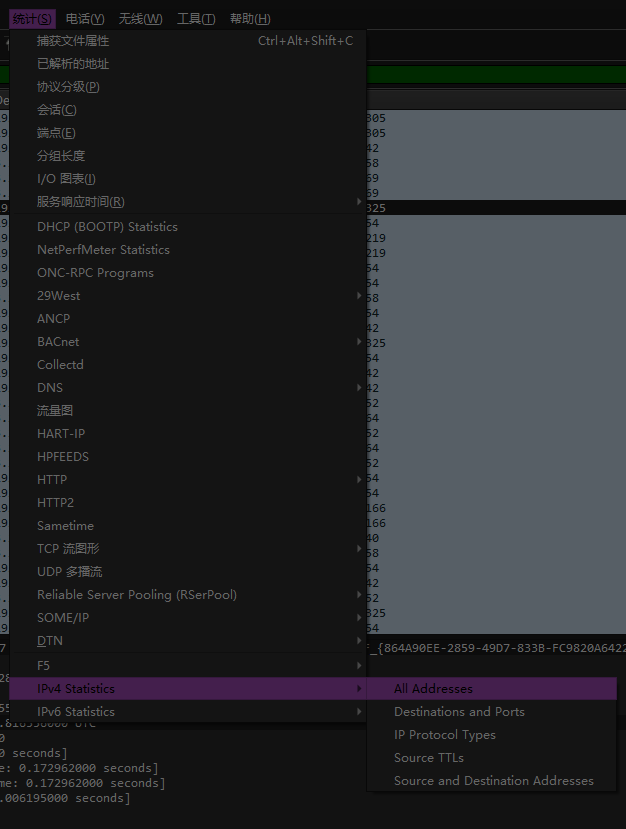Select 已解析的地址 from statistics menu
Image resolution: width=626 pixels, height=829 pixels.
click(x=73, y=64)
